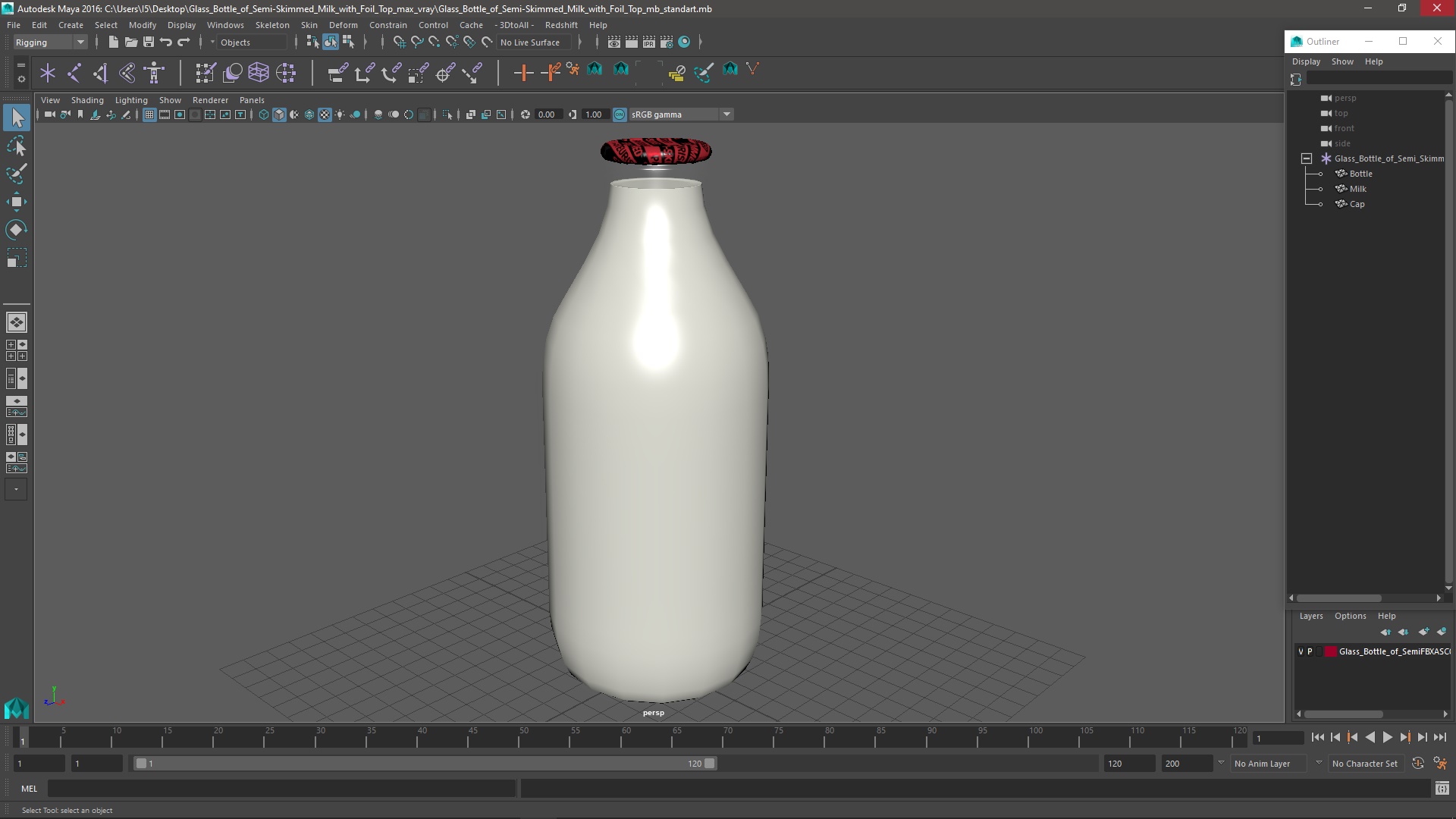
Task: Click the Undo arrow icon
Action: pyautogui.click(x=166, y=42)
